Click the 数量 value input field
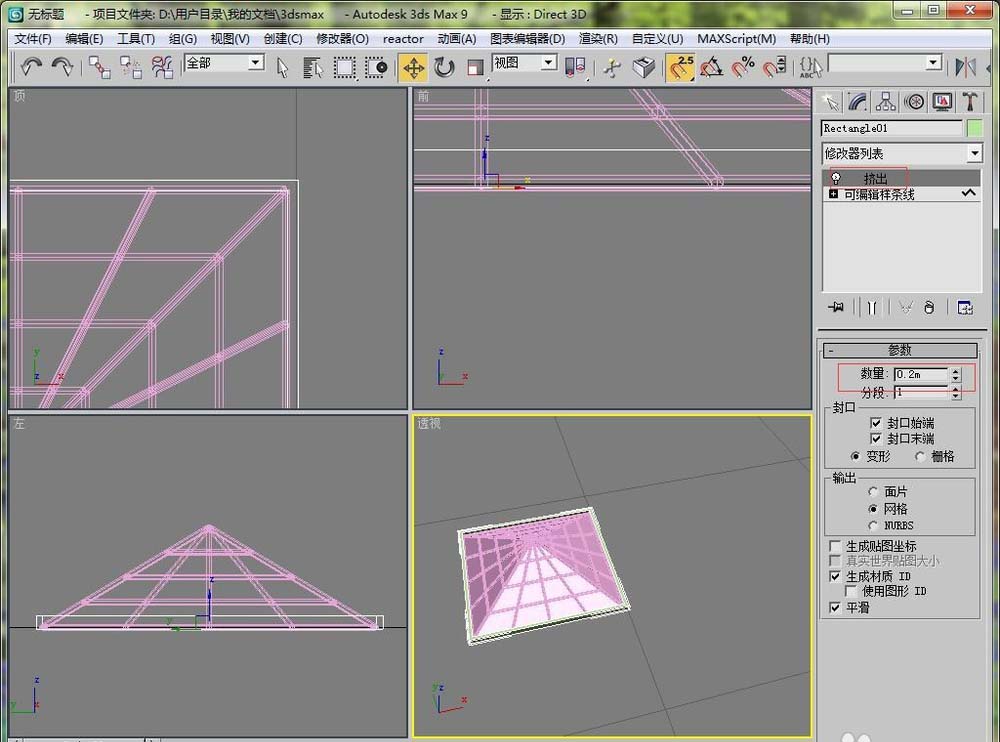1000x742 pixels. pos(920,375)
